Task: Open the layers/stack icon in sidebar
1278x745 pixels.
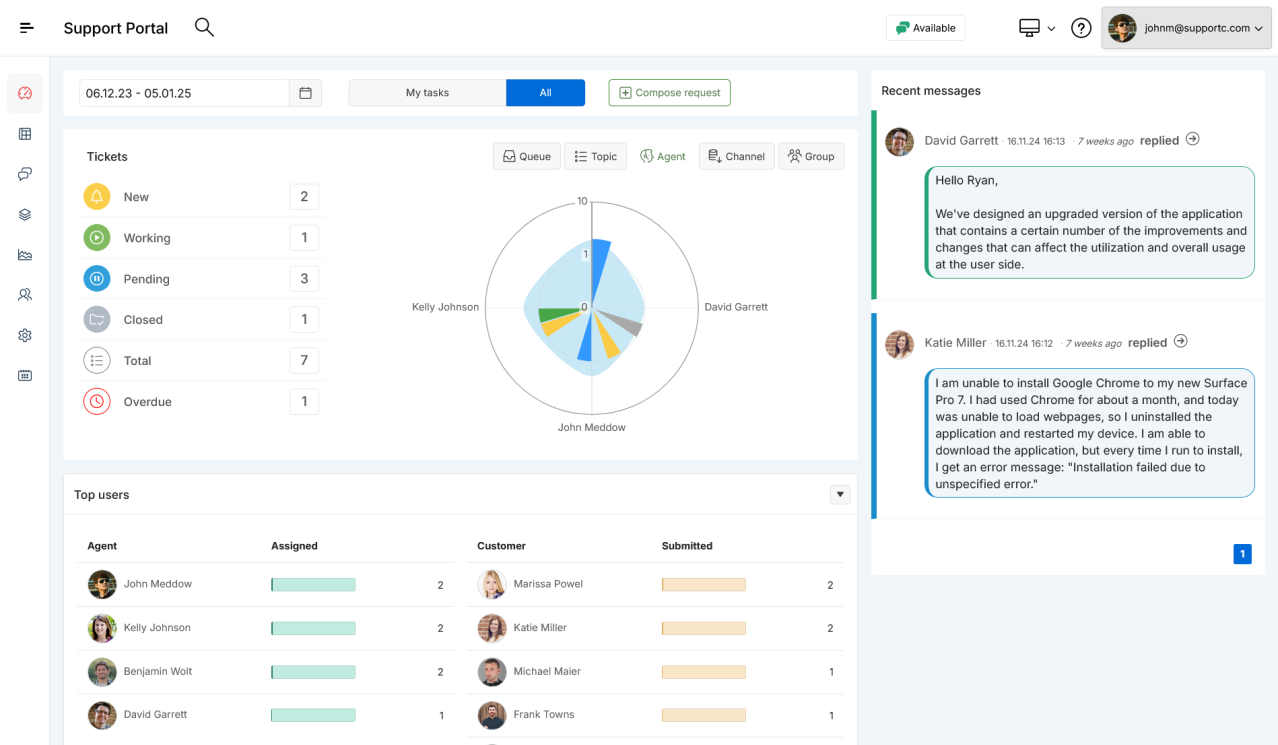Action: coord(25,214)
